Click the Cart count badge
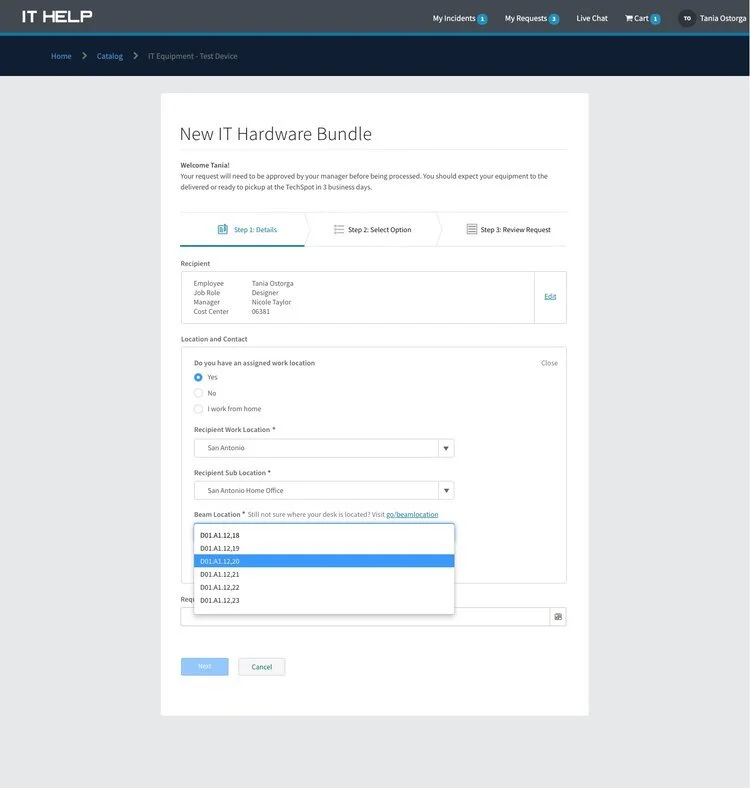Screen dimensions: 750x788 (x=655, y=19)
